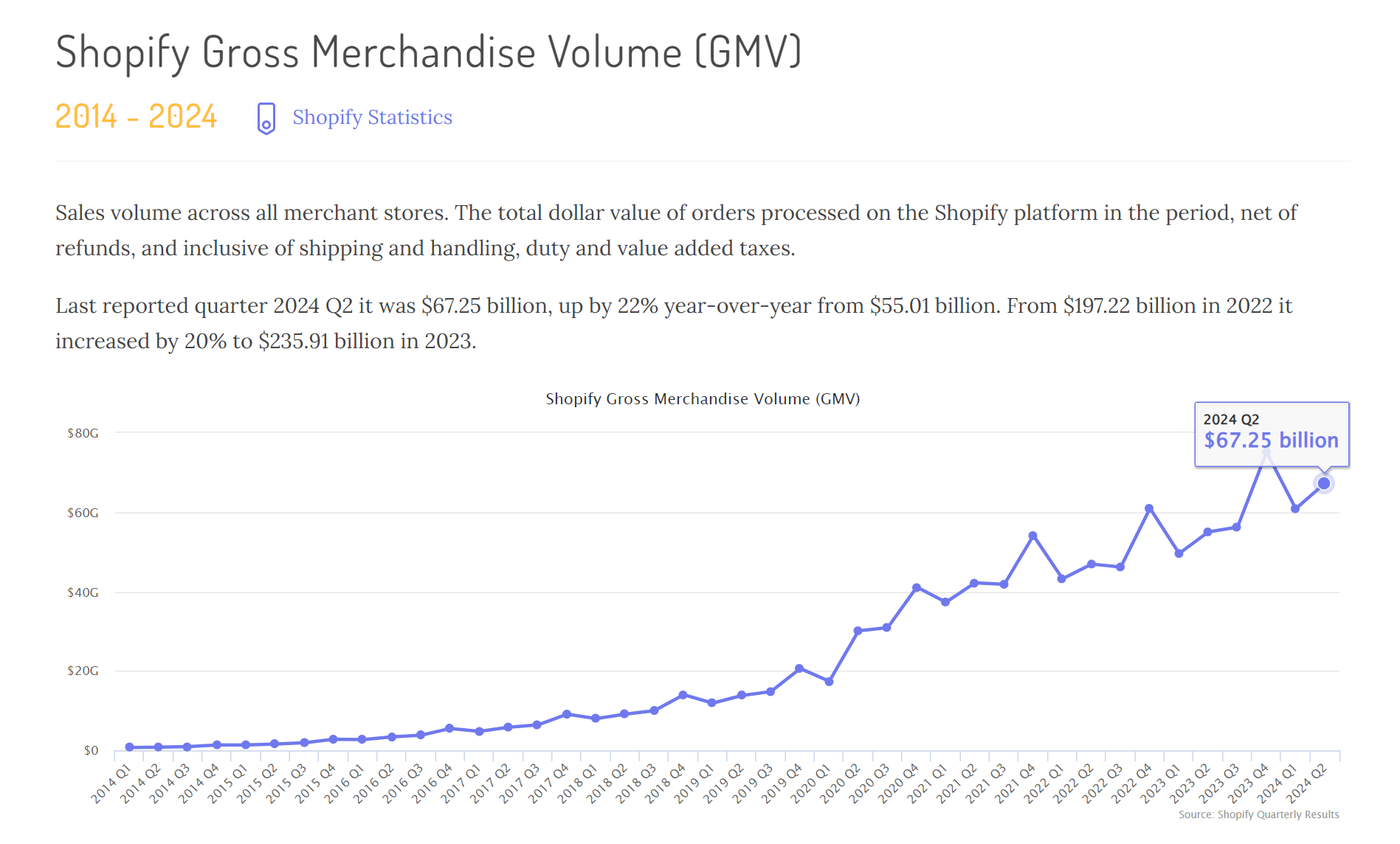Click the 2020 Q2 data point
Image resolution: width=1400 pixels, height=844 pixels.
pos(858,631)
